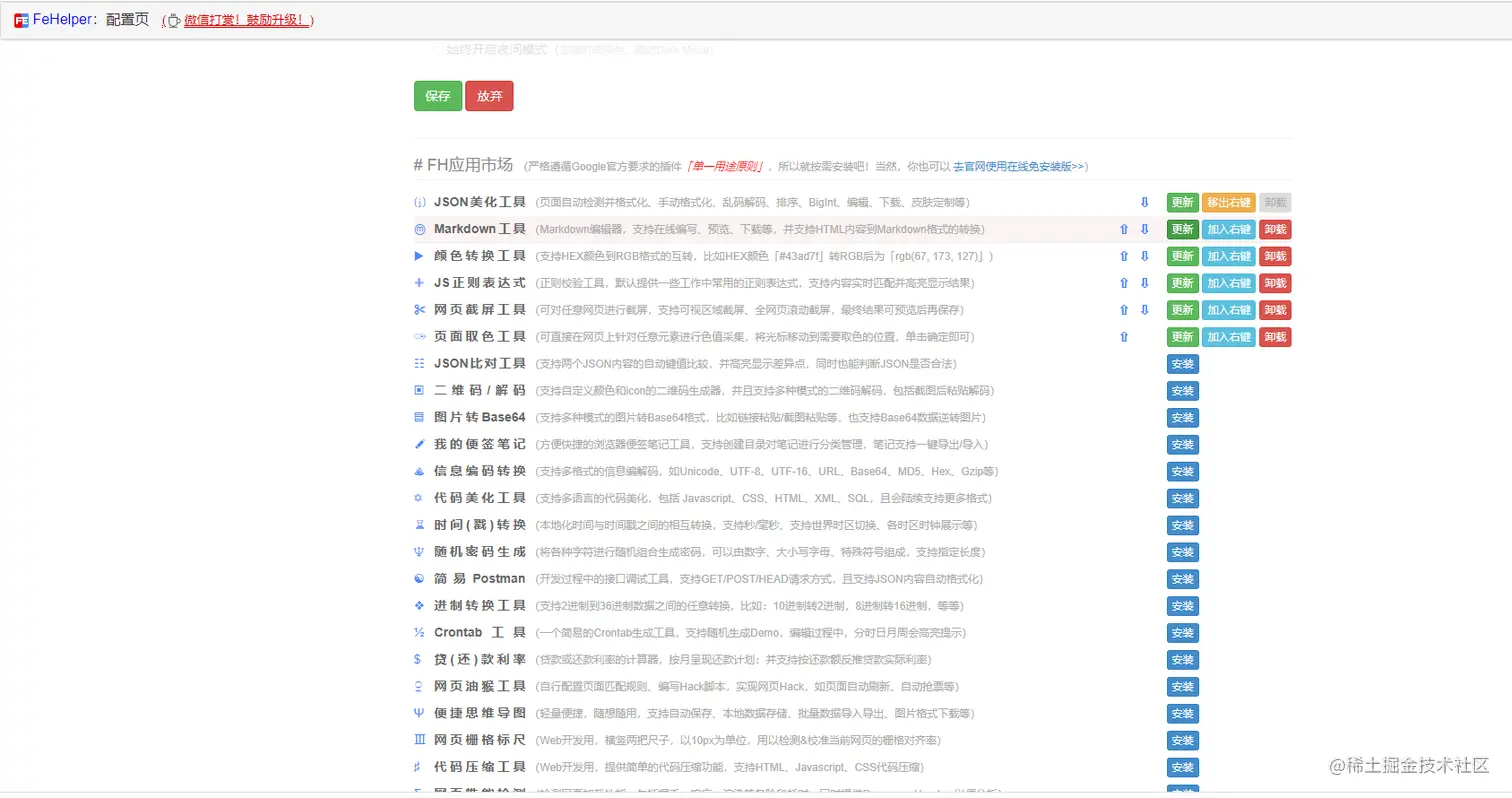Click the JSON美化工具 row icon
1512x798 pixels.
(x=420, y=202)
